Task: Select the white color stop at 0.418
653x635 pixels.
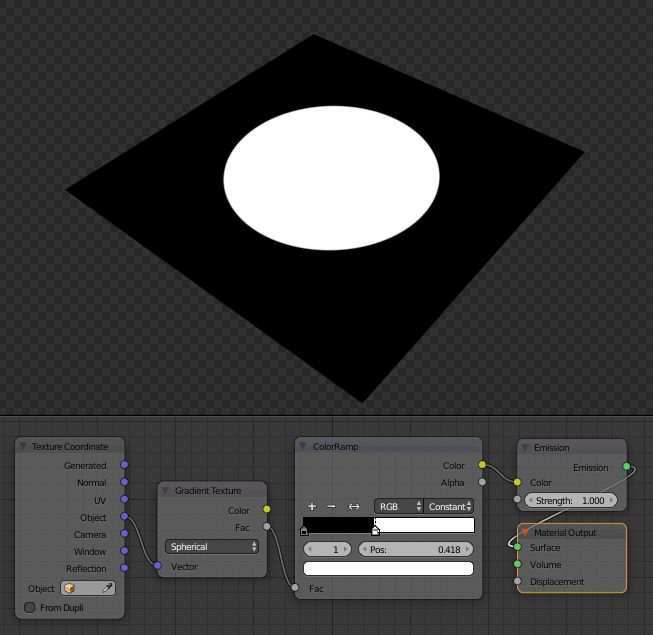Action: tap(375, 531)
